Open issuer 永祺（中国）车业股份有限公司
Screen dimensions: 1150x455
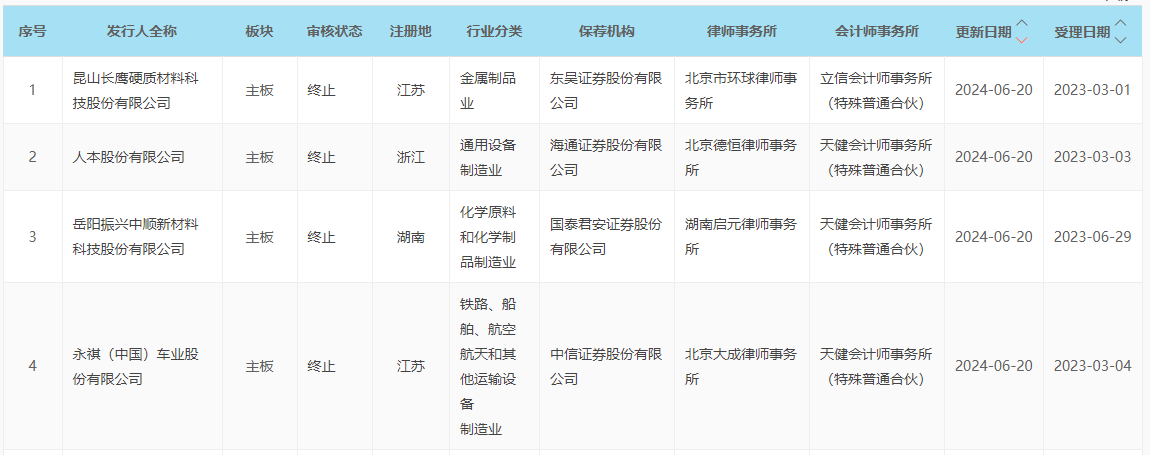pyautogui.click(x=136, y=366)
